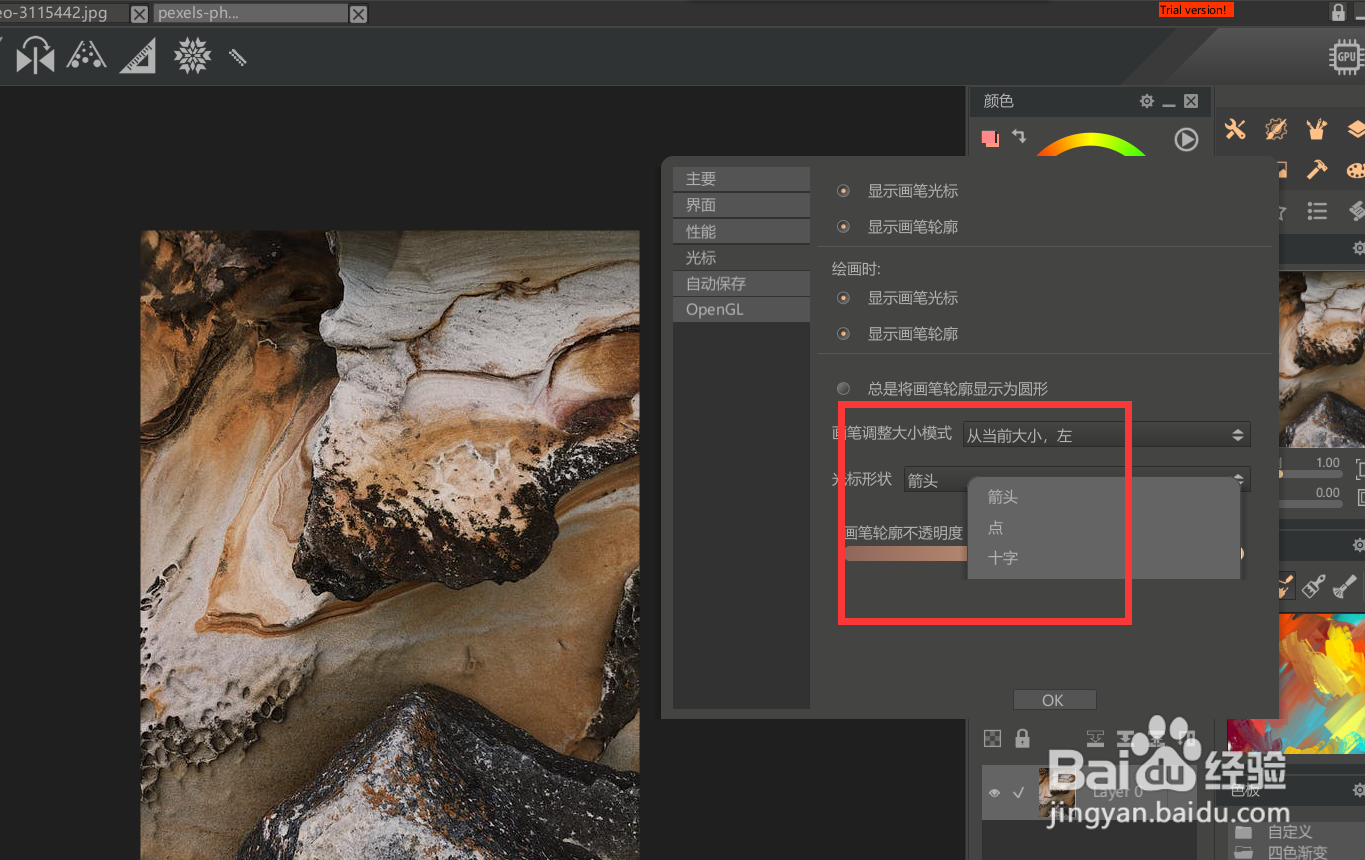Select the flat paintbrush preset icon
The height and width of the screenshot is (860, 1365).
[x=1314, y=587]
